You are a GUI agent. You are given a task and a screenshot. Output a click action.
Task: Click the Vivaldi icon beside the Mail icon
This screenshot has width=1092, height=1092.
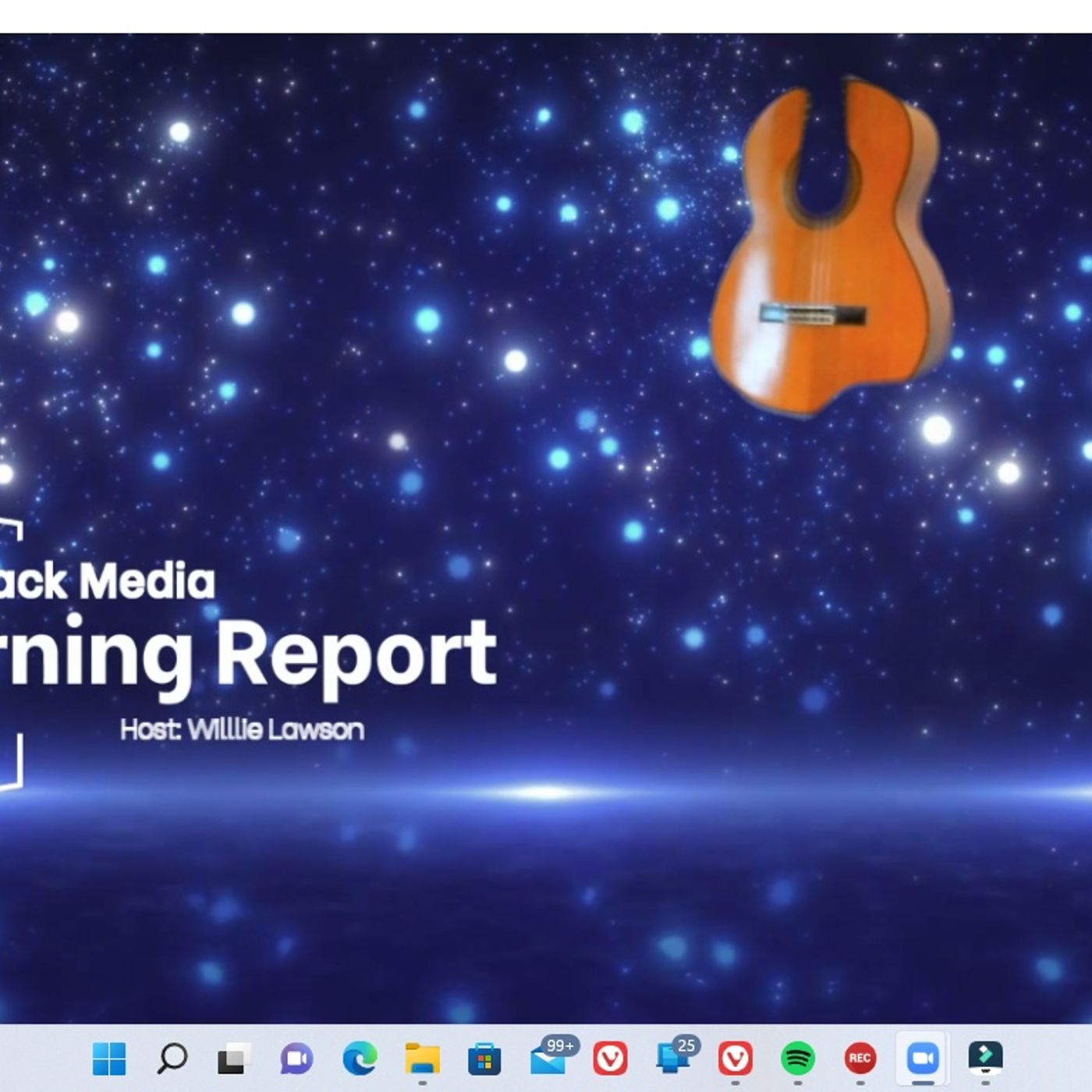pyautogui.click(x=610, y=1058)
